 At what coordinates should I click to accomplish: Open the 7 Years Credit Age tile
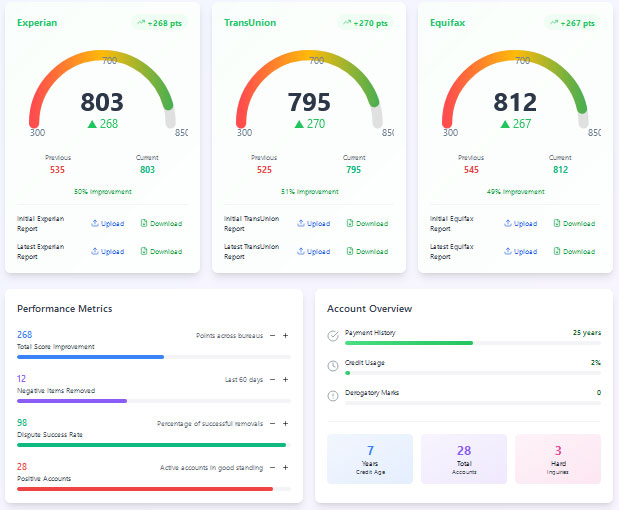(370, 459)
